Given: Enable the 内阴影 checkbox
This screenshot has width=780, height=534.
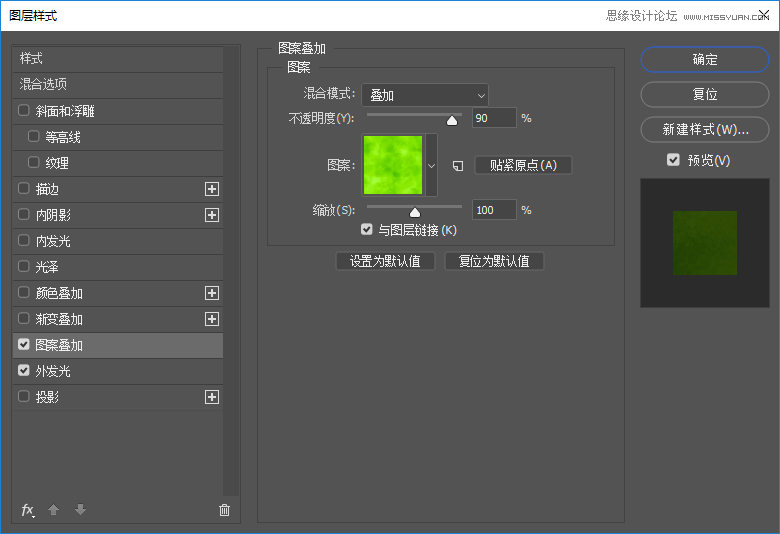Looking at the screenshot, I should pos(23,214).
